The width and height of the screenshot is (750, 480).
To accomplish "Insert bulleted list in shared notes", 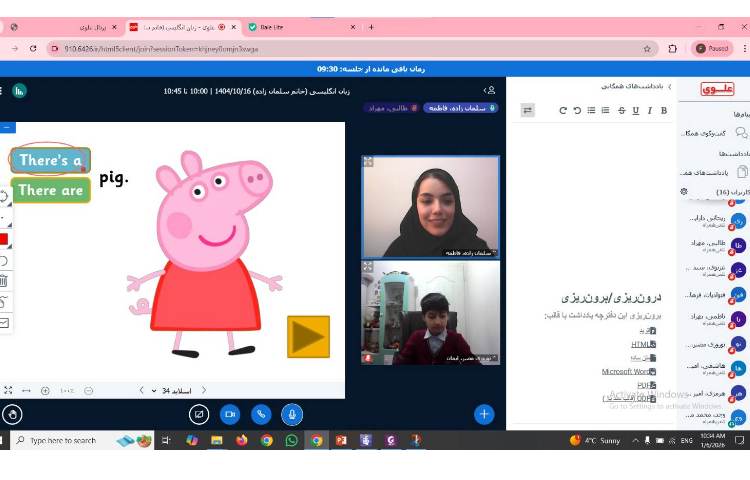I will click(x=592, y=110).
